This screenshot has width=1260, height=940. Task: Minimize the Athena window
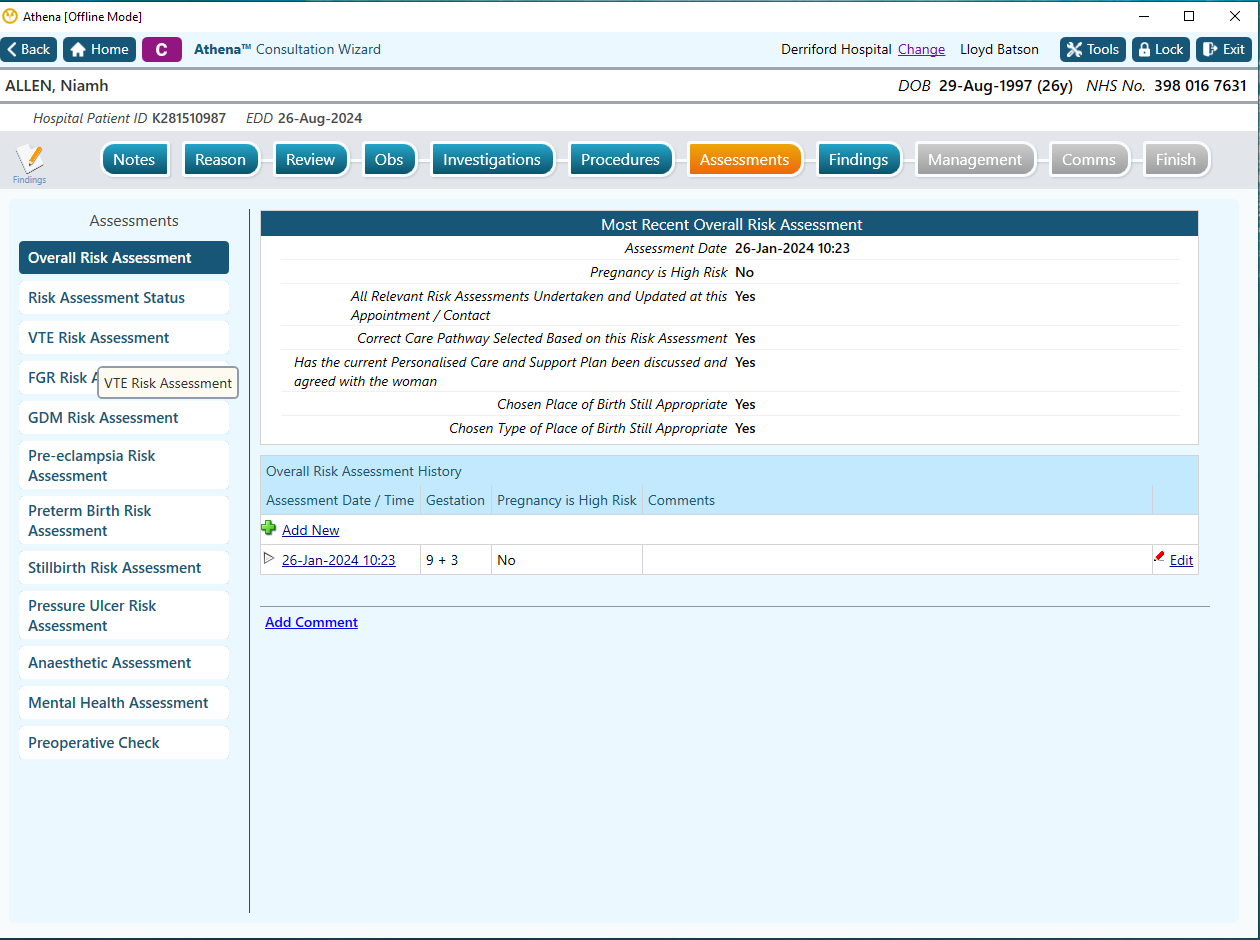click(x=1143, y=16)
